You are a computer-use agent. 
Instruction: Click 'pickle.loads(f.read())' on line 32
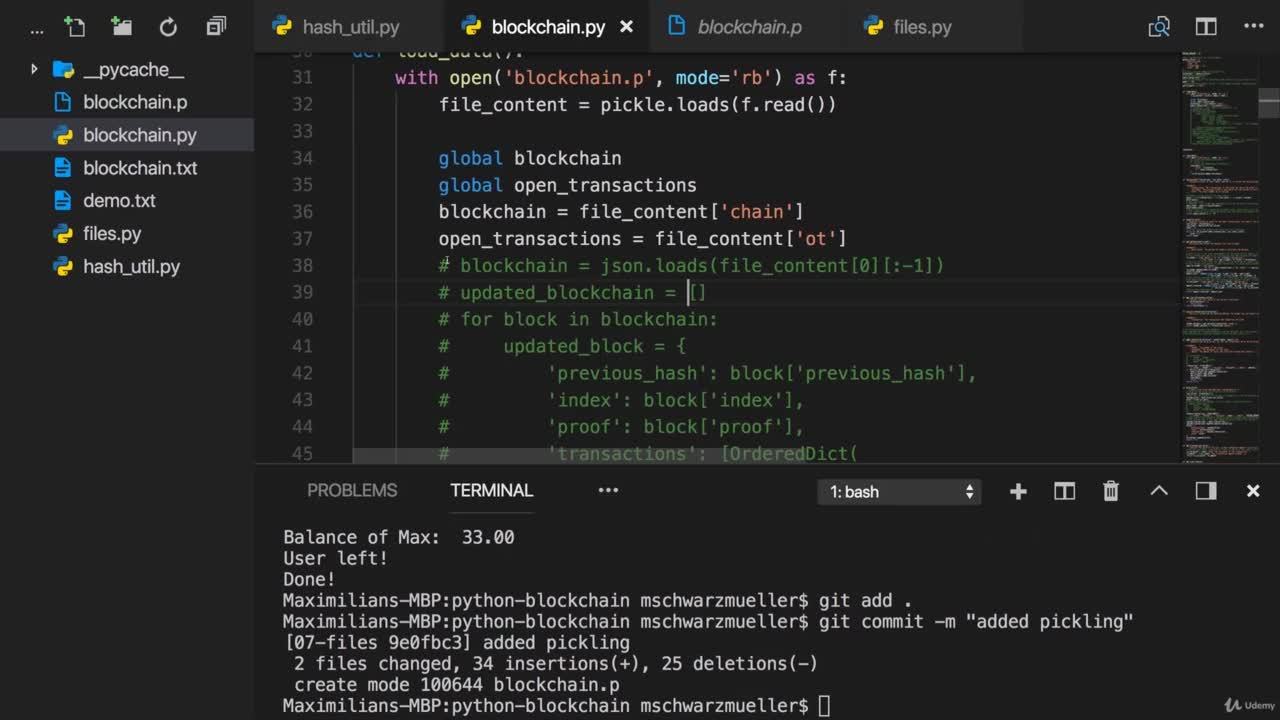click(x=718, y=104)
